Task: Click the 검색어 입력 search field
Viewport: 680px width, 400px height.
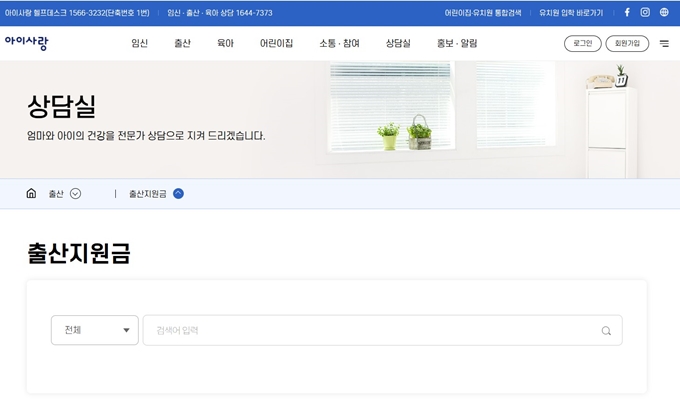Action: [382, 330]
